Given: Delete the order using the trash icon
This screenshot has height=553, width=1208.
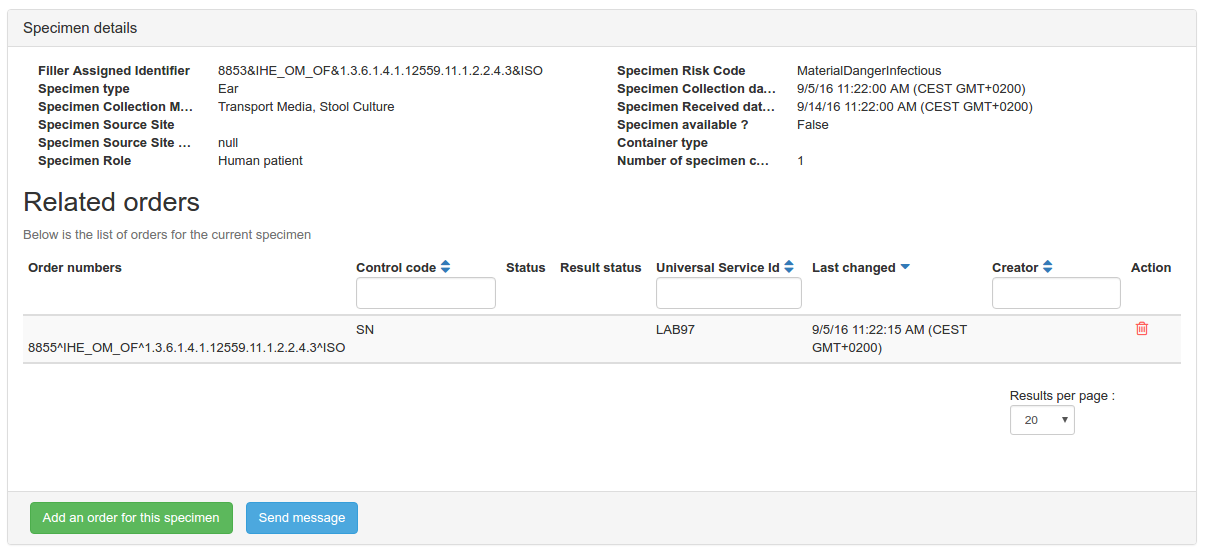Looking at the screenshot, I should (x=1142, y=328).
